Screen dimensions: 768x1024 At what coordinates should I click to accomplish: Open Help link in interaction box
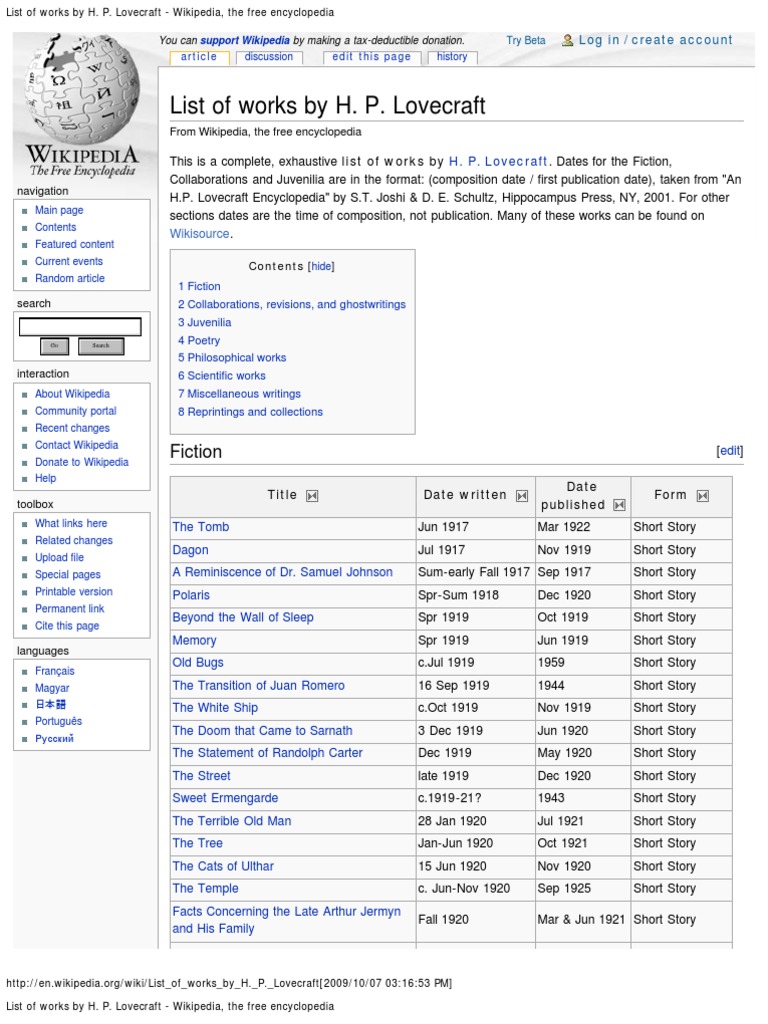(x=46, y=478)
